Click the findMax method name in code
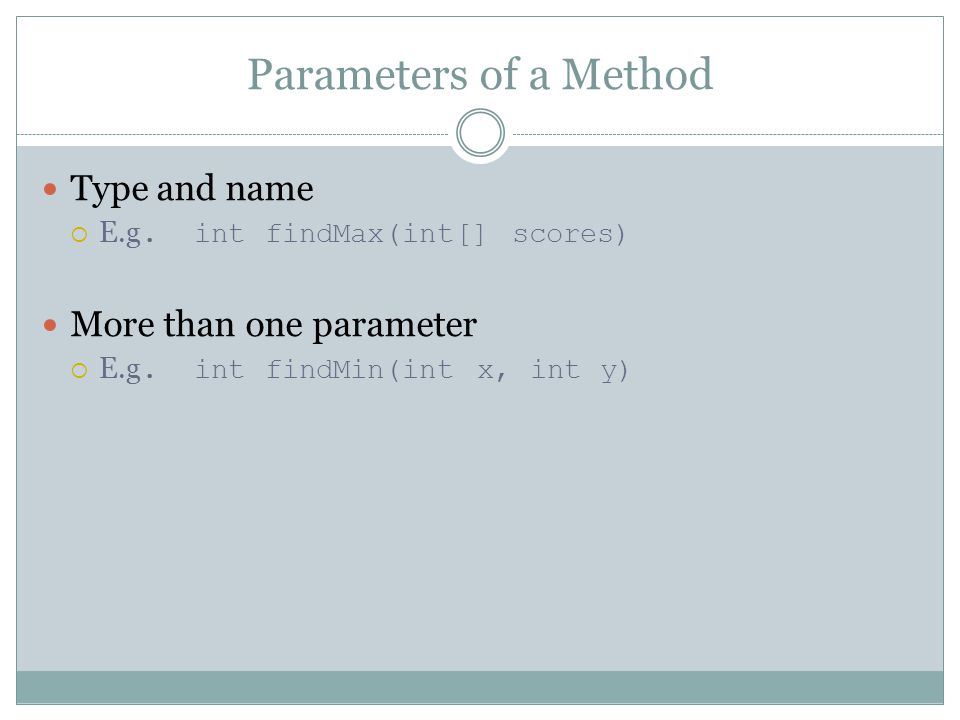 pyautogui.click(x=324, y=234)
